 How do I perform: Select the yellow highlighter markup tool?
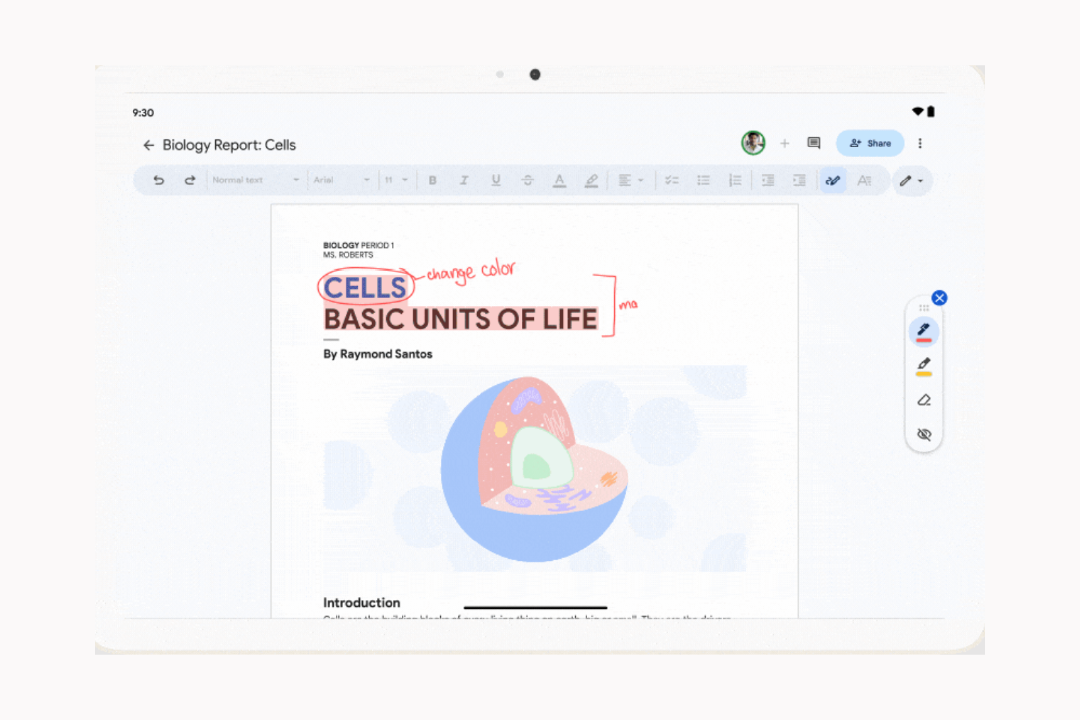(923, 366)
